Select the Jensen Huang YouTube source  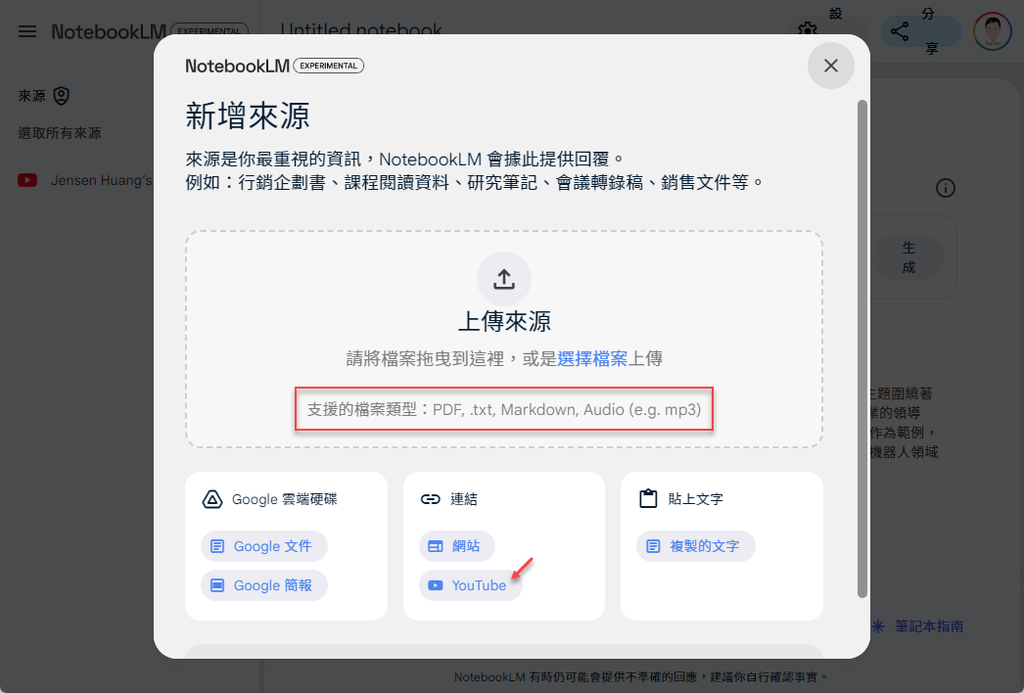click(x=85, y=180)
